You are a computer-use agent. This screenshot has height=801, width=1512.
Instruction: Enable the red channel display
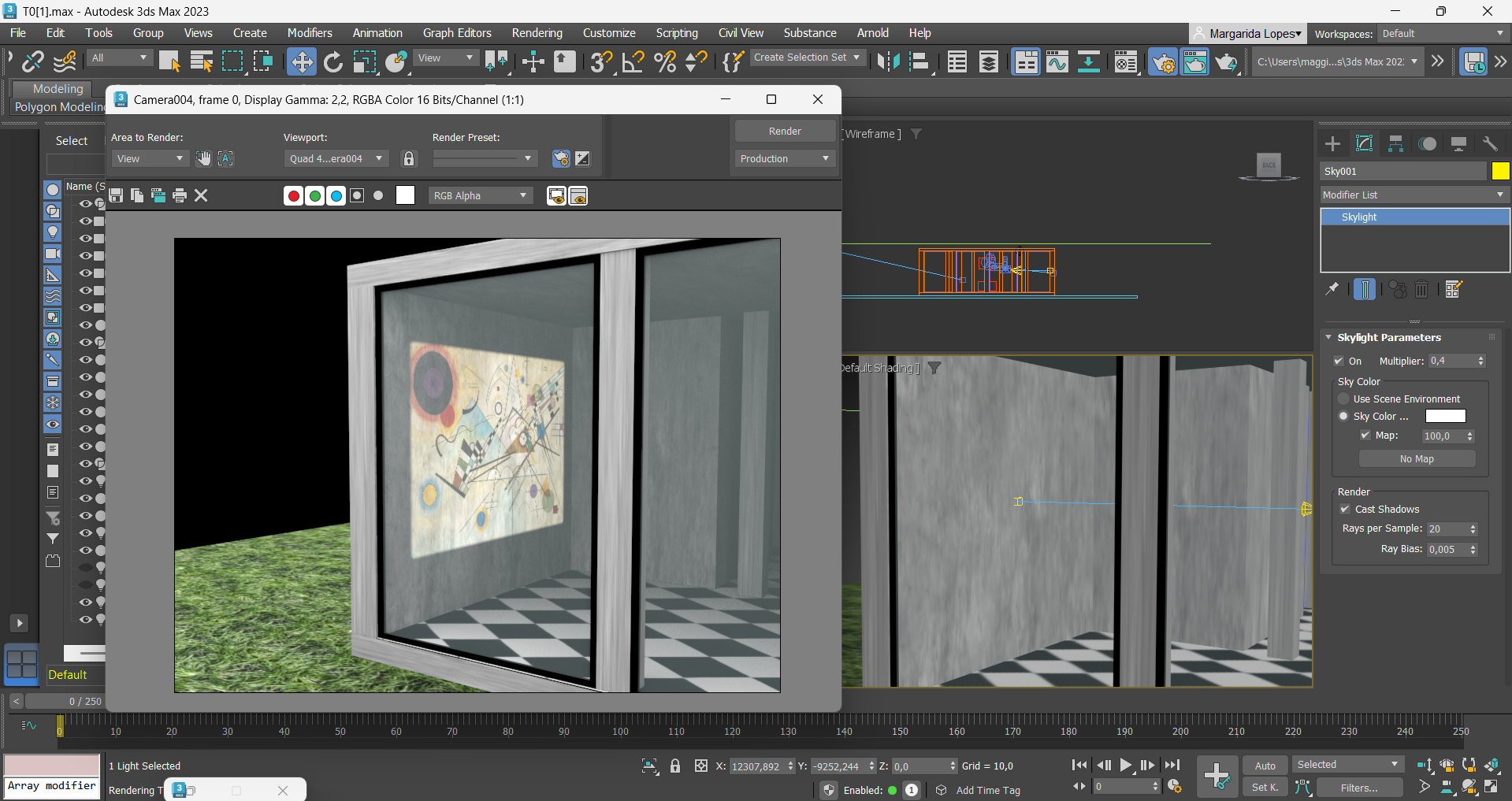[293, 196]
